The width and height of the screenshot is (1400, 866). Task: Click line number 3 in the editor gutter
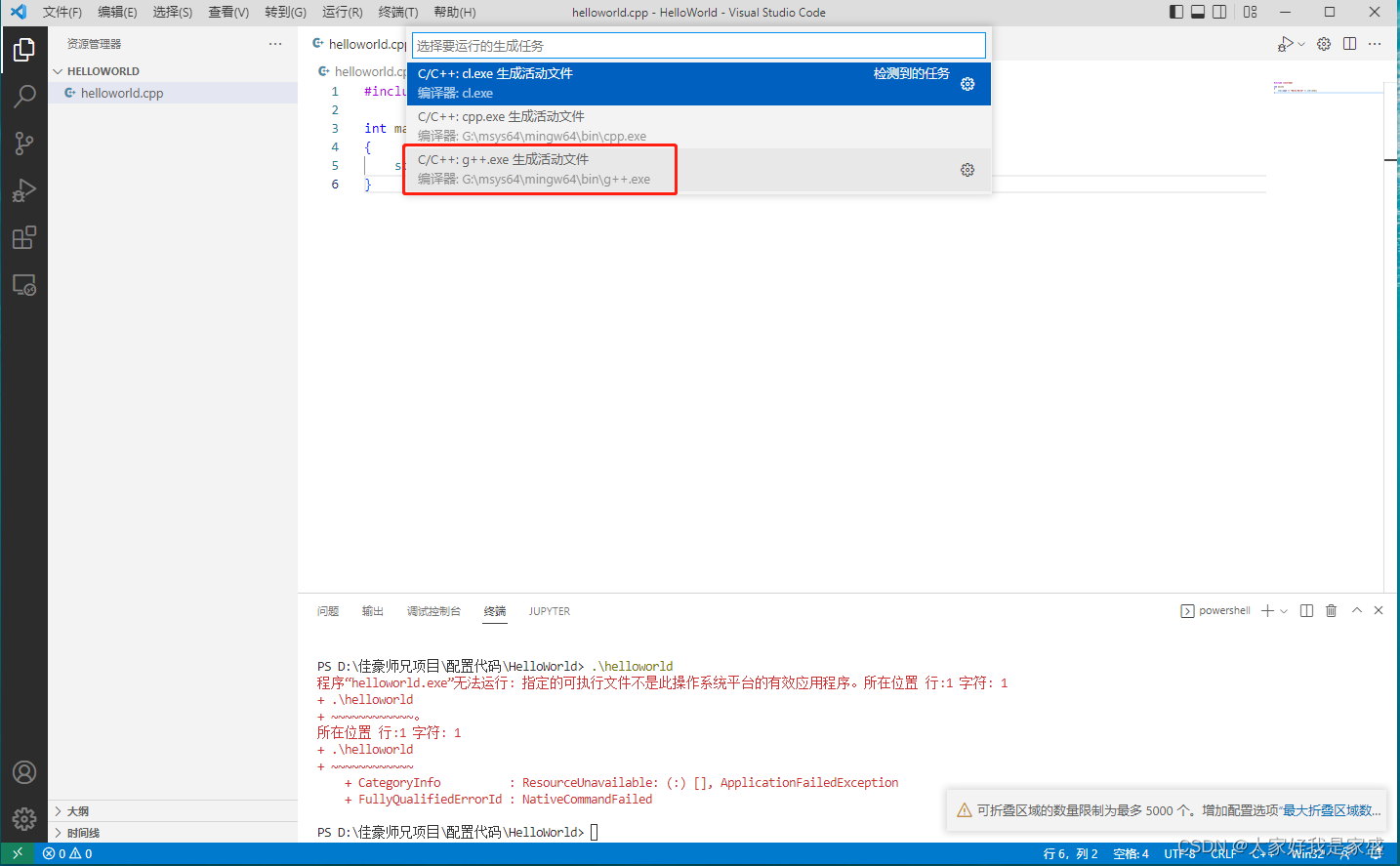coord(335,128)
